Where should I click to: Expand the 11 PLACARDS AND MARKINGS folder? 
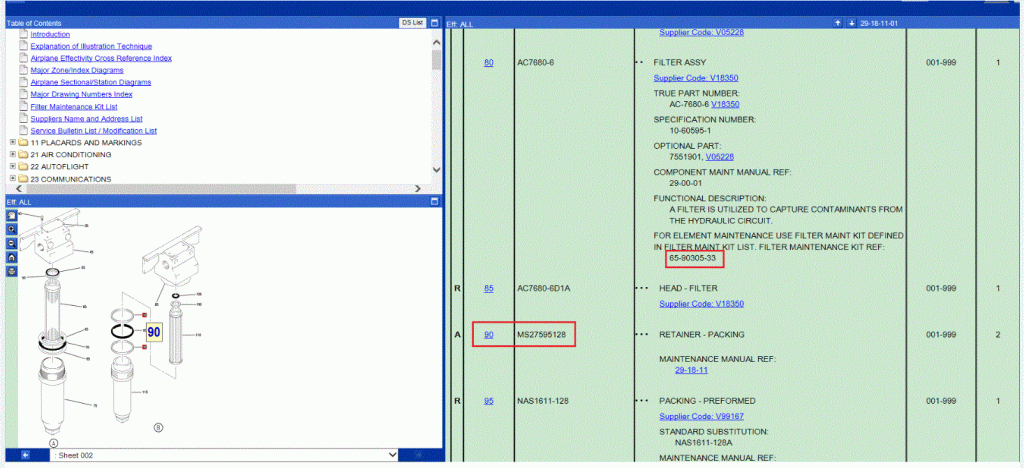12,143
